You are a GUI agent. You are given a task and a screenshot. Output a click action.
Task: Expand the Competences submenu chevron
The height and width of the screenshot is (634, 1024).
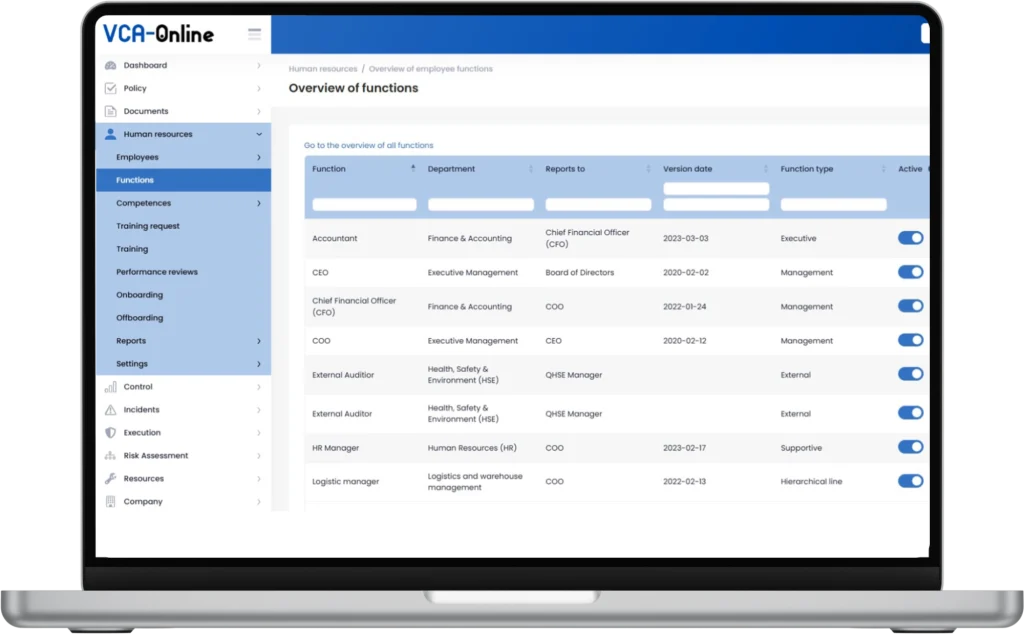tap(259, 204)
